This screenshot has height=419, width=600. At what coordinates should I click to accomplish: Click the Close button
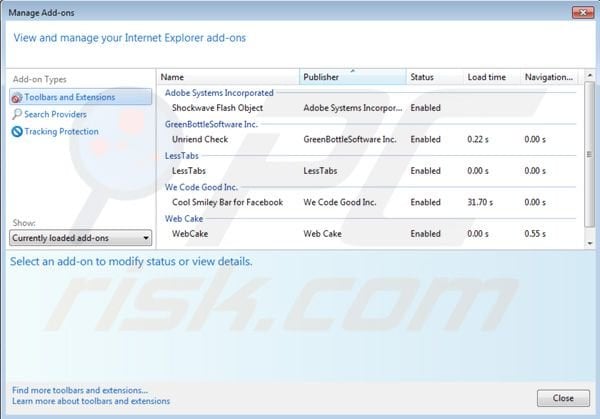pos(563,398)
